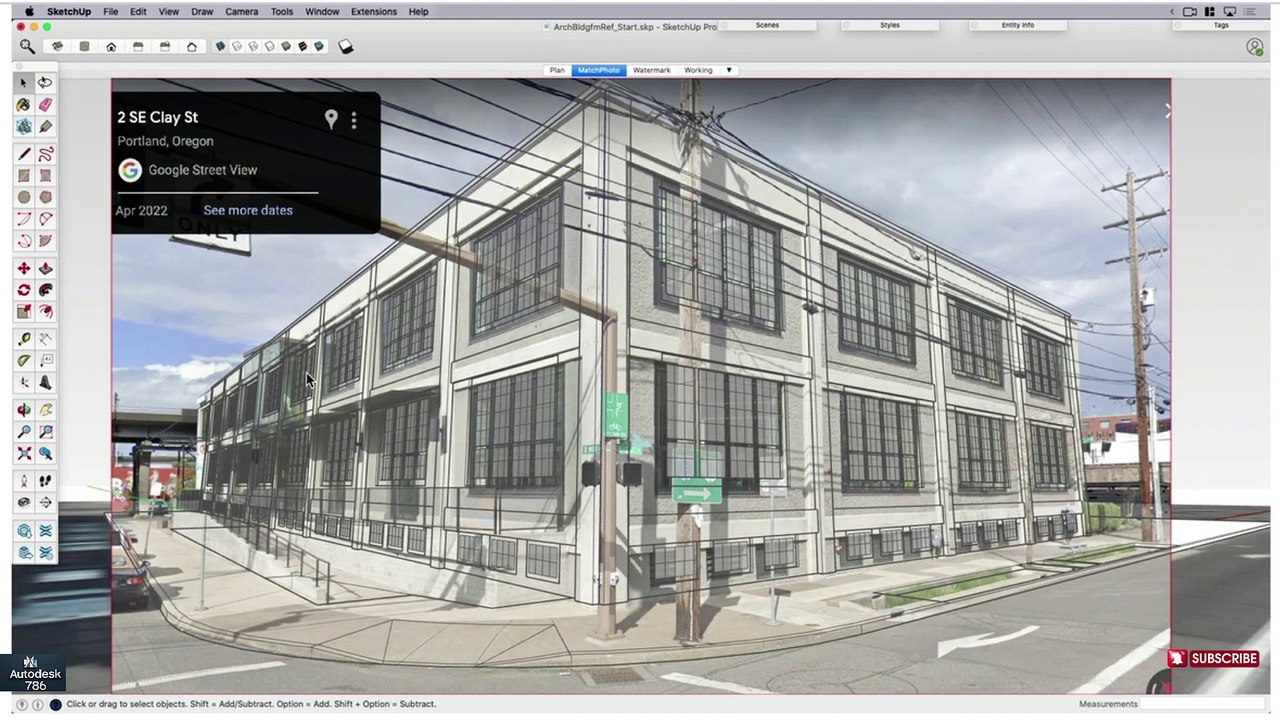This screenshot has height=720, width=1280.
Task: Select the Scale tool
Action: [23, 311]
